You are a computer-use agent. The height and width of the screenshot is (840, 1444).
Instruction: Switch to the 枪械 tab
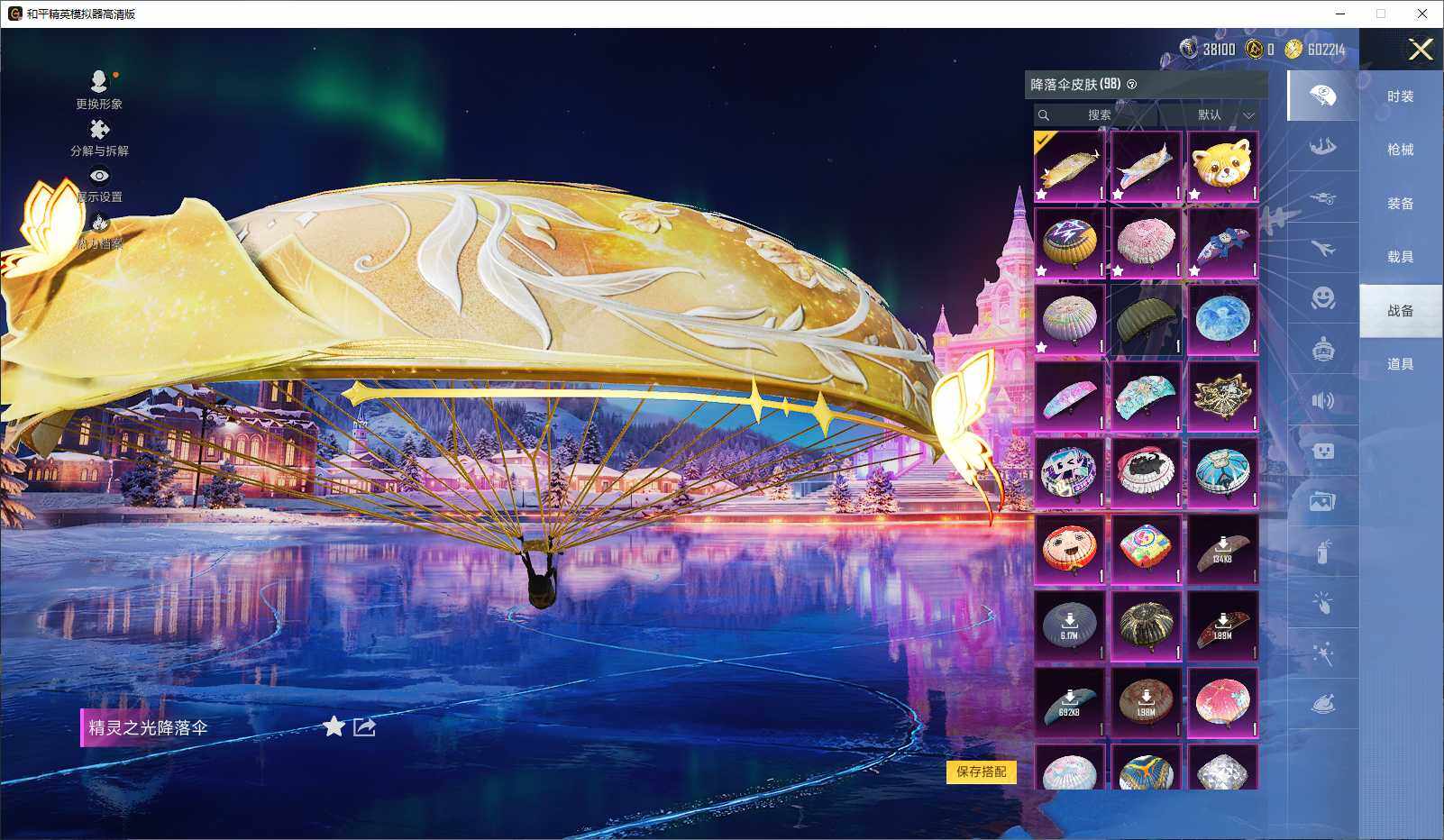click(x=1401, y=150)
